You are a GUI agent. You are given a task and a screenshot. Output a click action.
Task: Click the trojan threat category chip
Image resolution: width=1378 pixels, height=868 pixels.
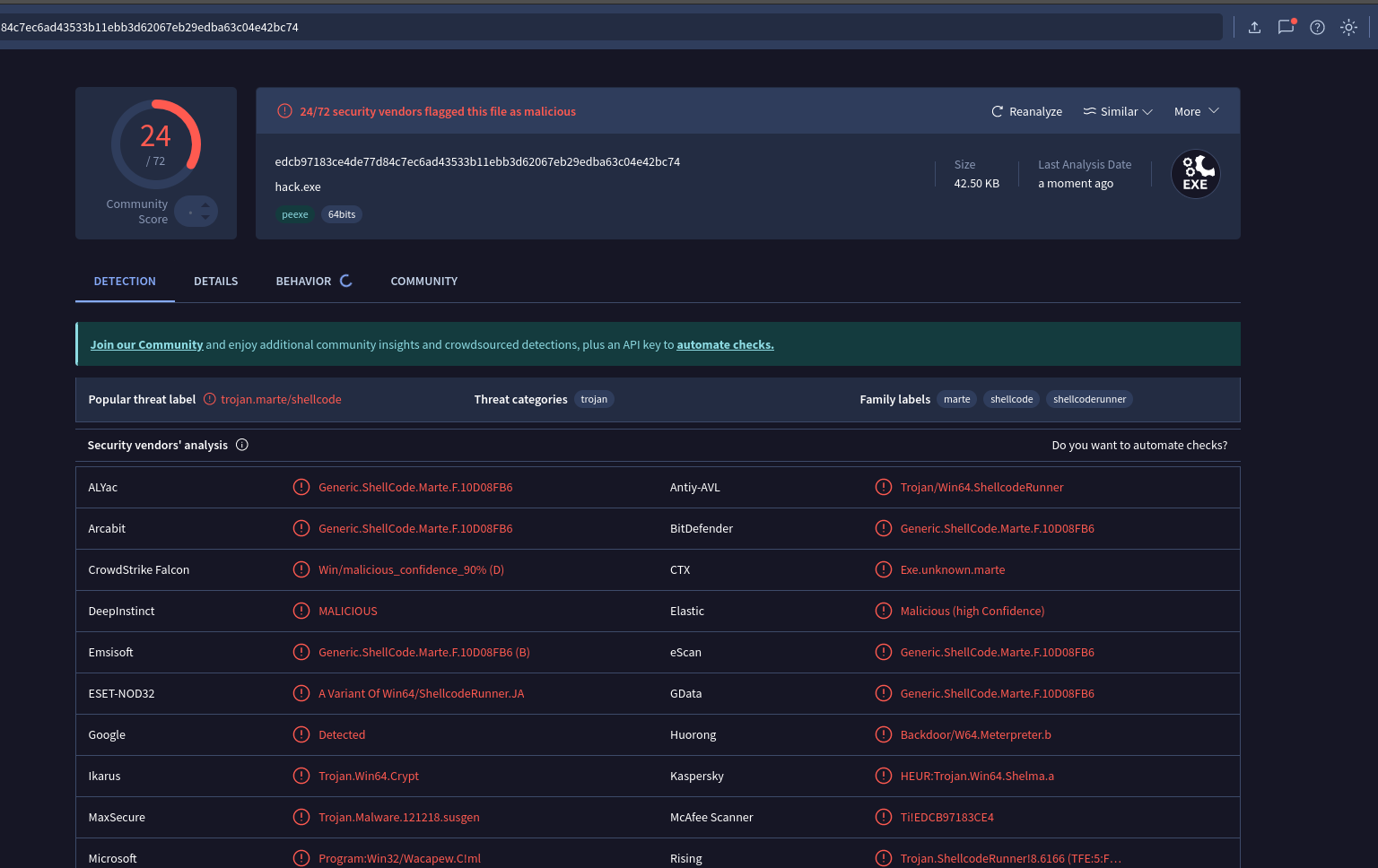coord(594,399)
